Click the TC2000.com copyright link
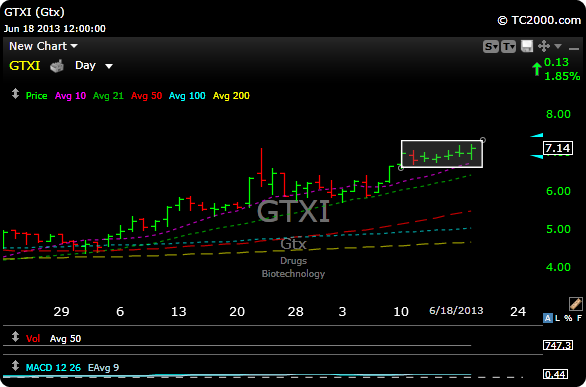The width and height of the screenshot is (586, 387). click(x=539, y=20)
